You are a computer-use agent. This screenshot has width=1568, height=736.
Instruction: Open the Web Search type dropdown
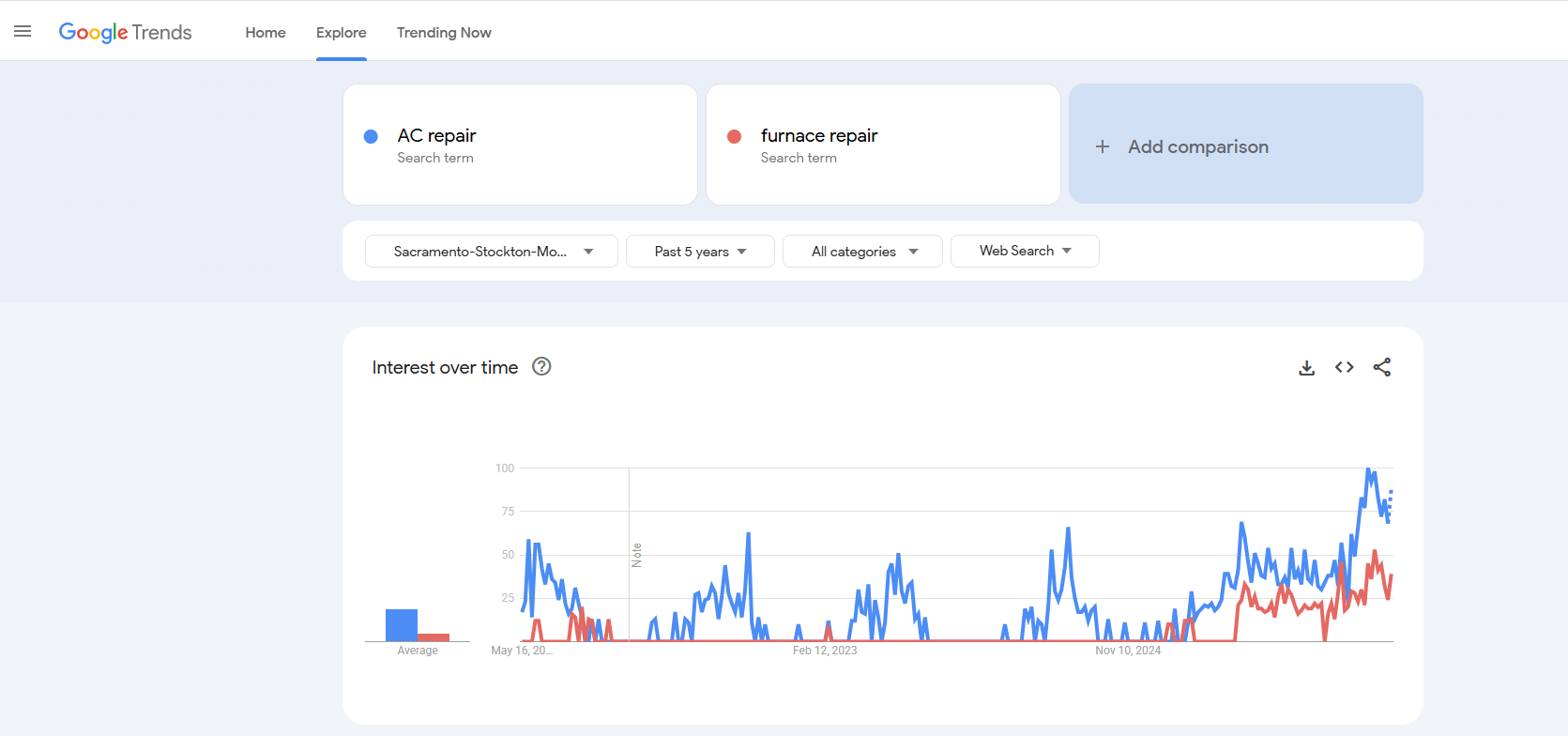pyautogui.click(x=1025, y=251)
